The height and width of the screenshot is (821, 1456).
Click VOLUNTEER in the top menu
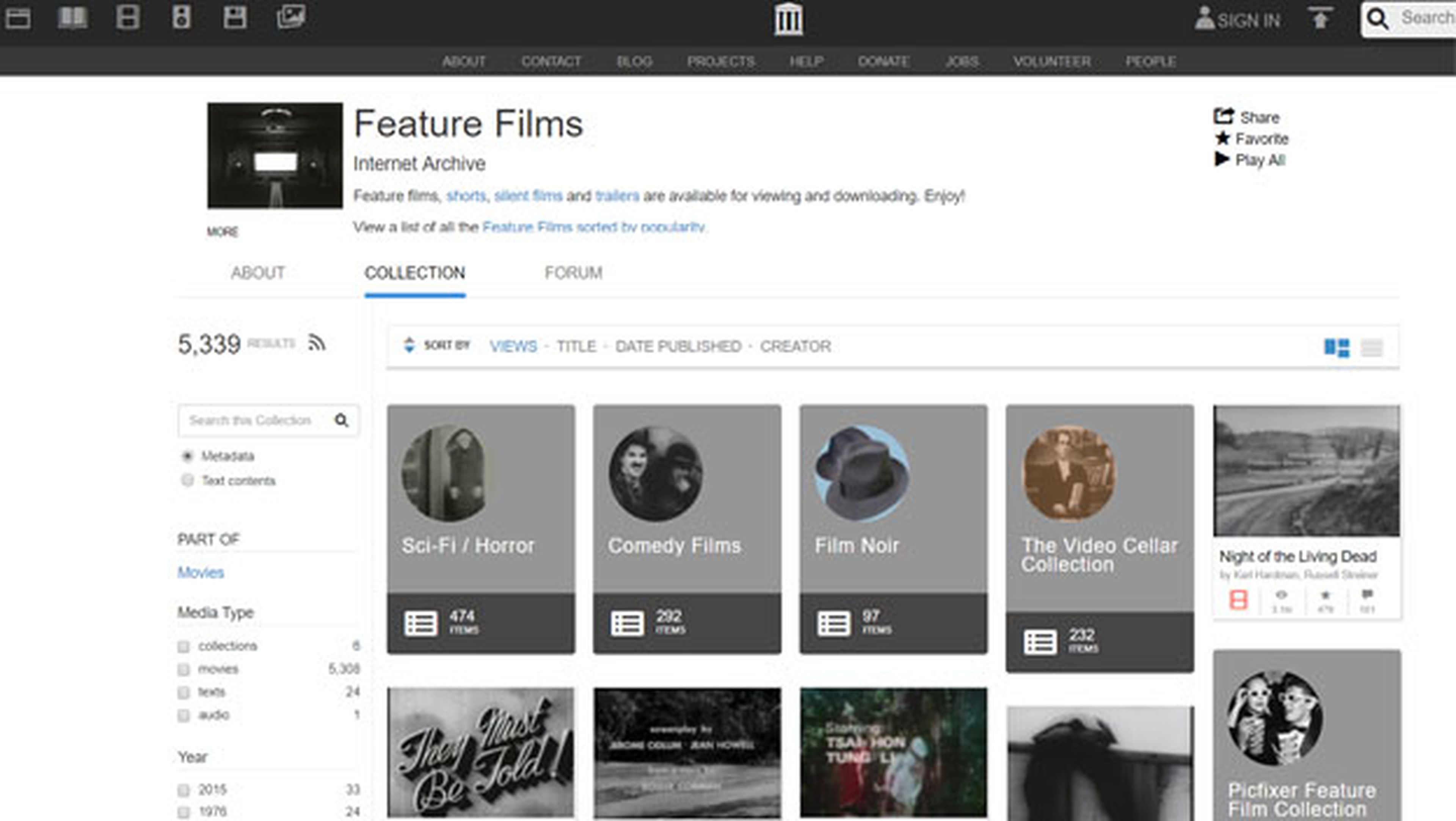1052,61
